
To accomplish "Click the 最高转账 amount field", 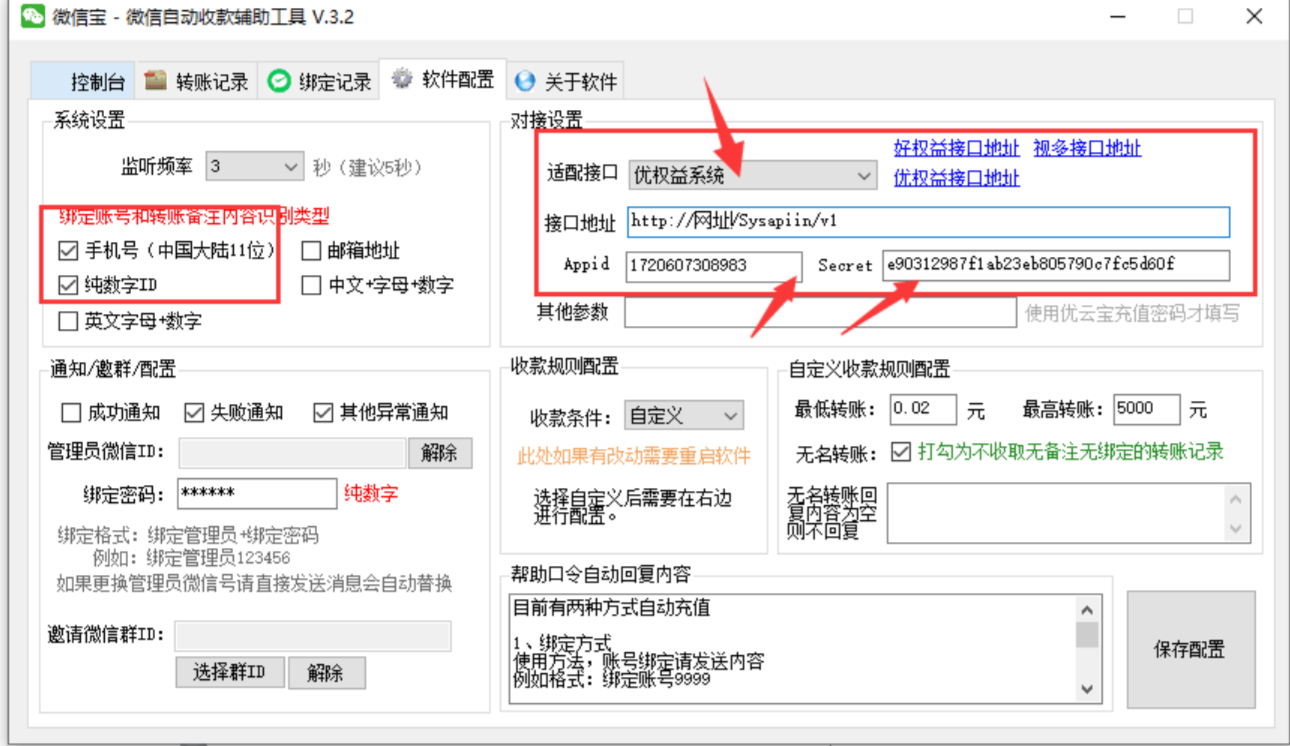I will [1145, 409].
